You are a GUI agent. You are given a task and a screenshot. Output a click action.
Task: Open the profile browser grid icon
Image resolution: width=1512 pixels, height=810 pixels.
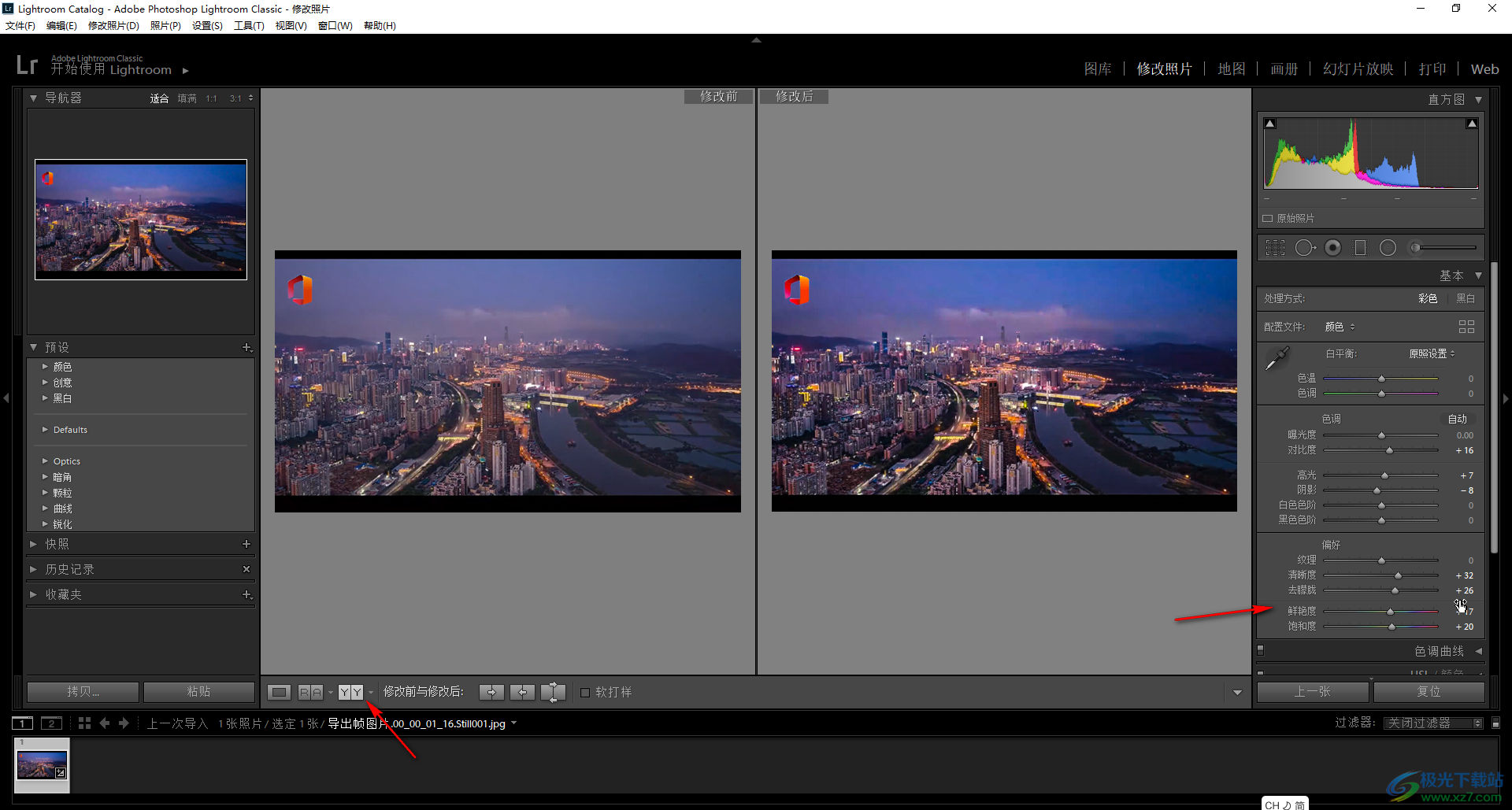click(x=1466, y=327)
